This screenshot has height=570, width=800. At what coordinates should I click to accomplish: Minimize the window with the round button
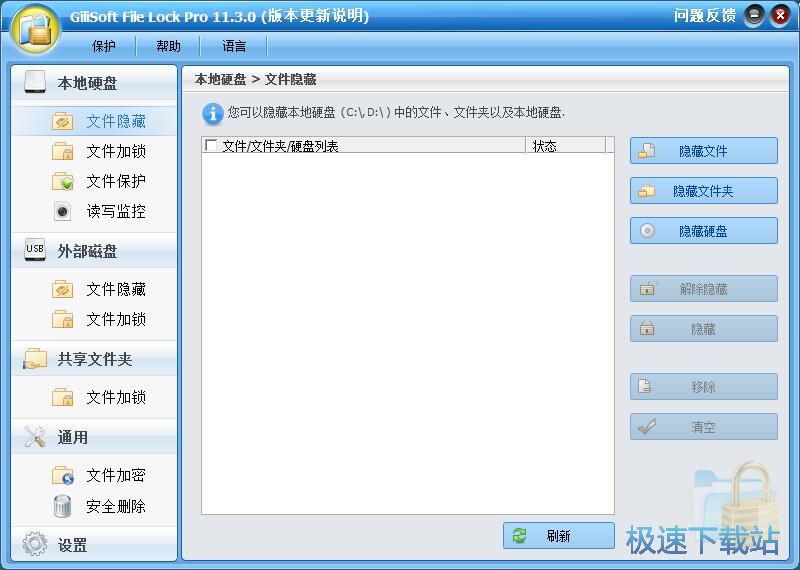754,16
